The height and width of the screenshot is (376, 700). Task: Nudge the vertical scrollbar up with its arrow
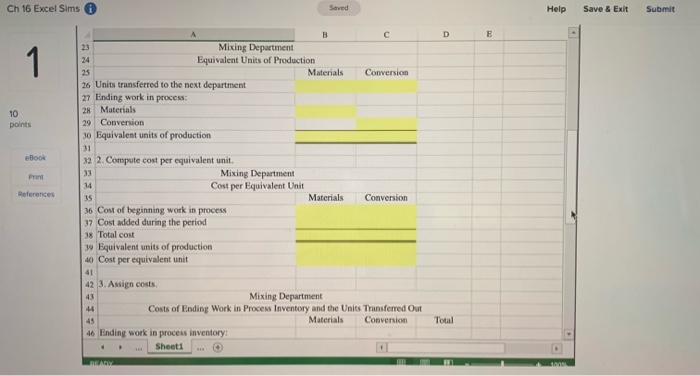(x=573, y=33)
